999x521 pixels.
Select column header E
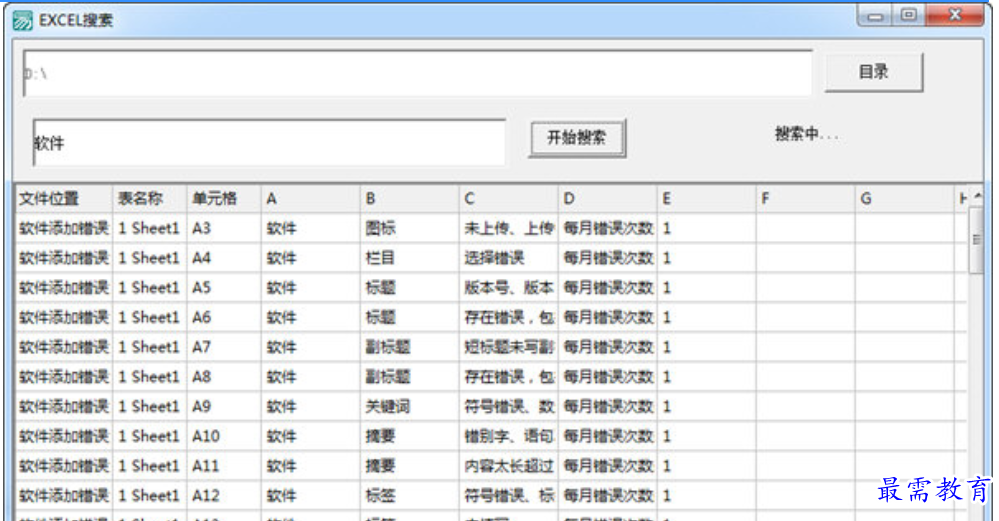coord(707,198)
